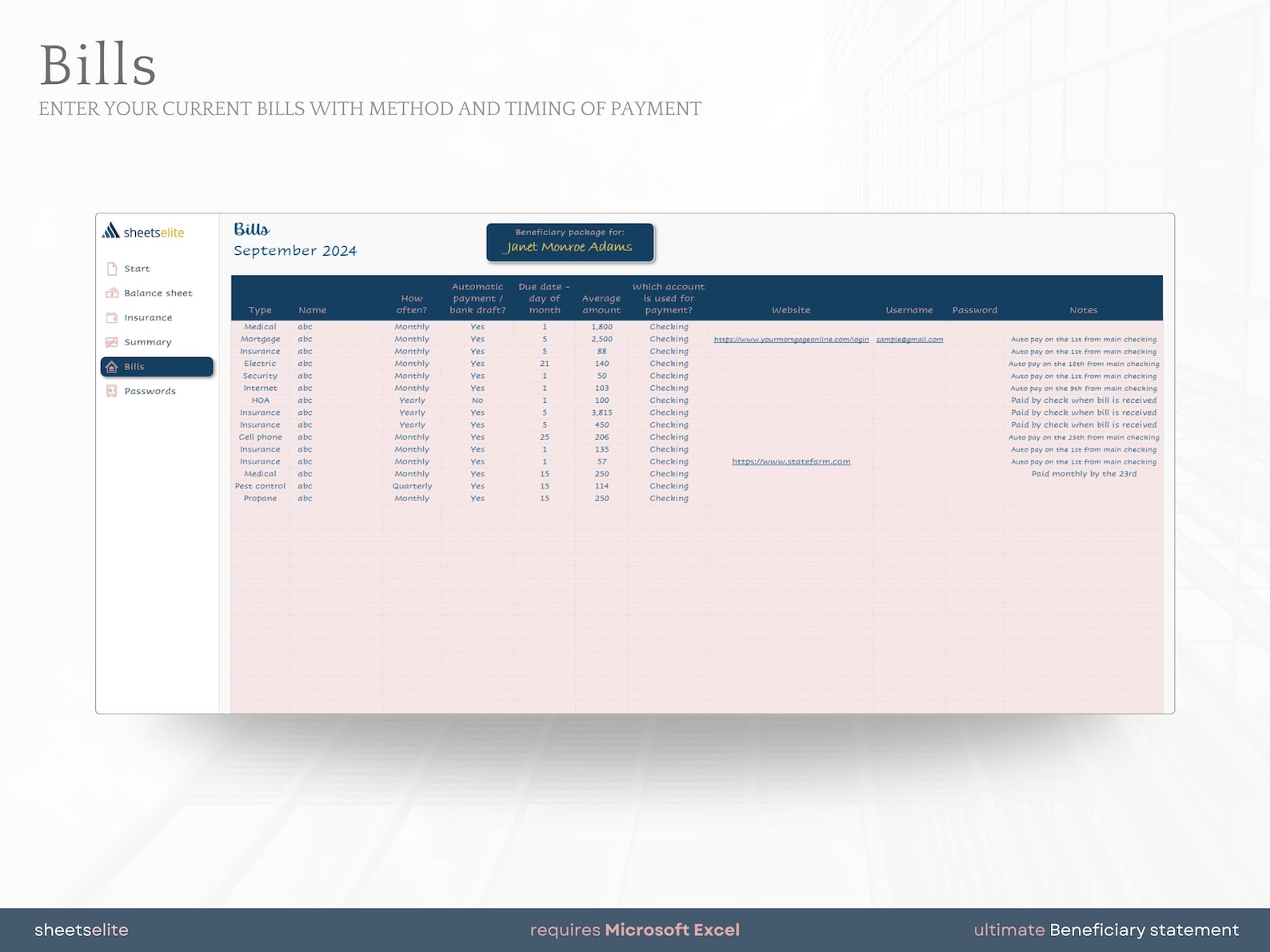Click the Password column header
Viewport: 1270px width, 952px height.
click(x=975, y=310)
